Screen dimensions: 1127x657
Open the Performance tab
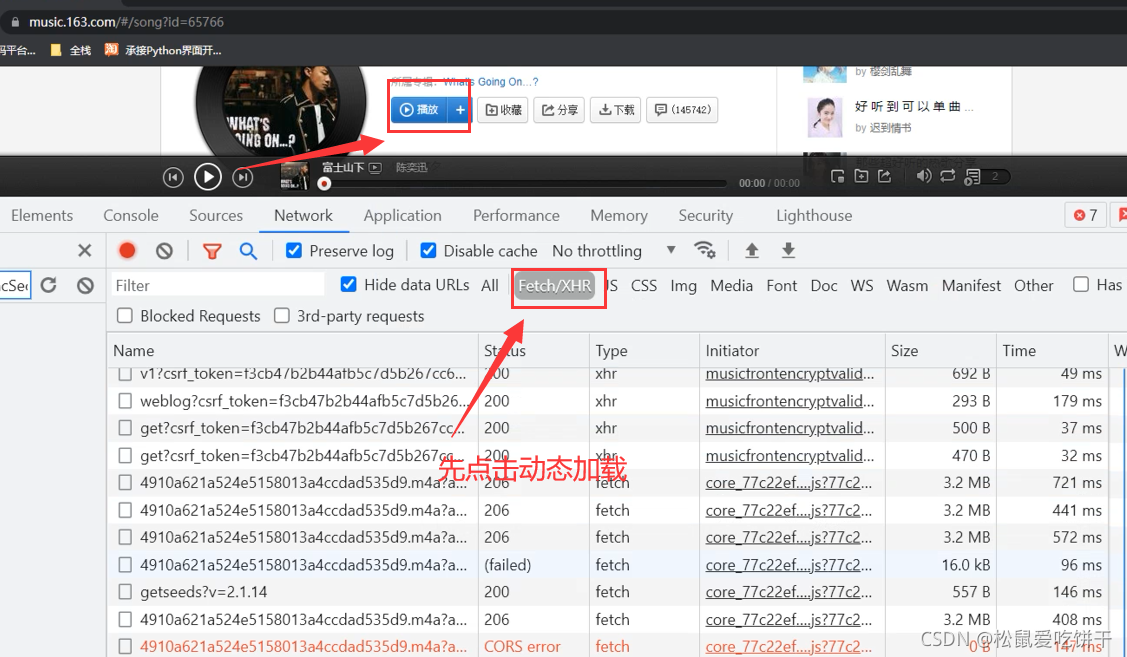tap(516, 216)
